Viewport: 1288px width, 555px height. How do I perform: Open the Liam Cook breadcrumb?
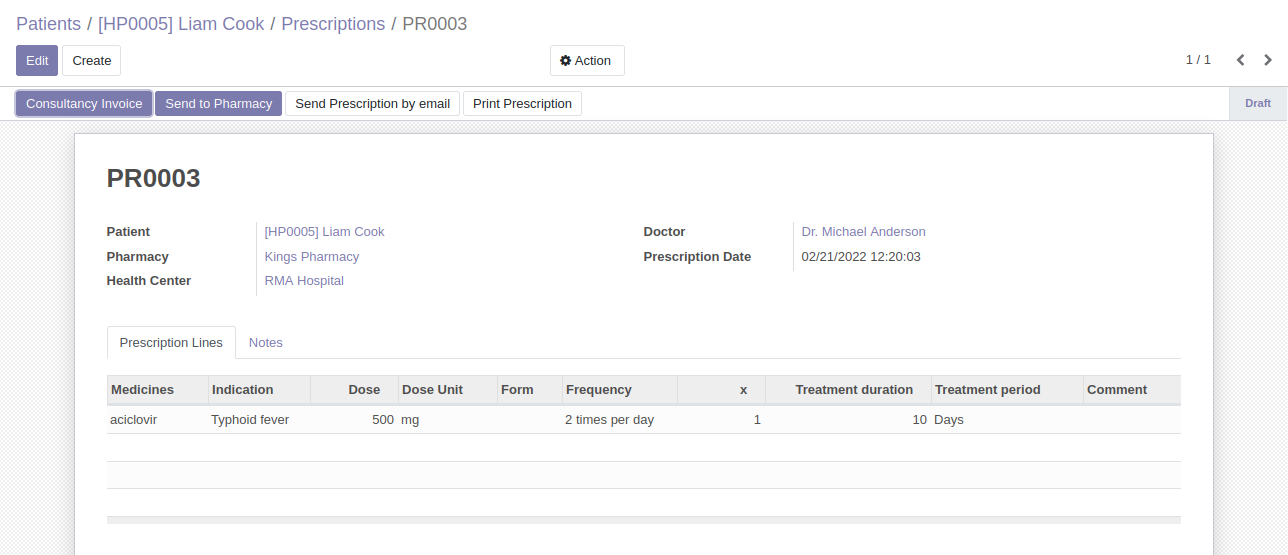coord(181,24)
